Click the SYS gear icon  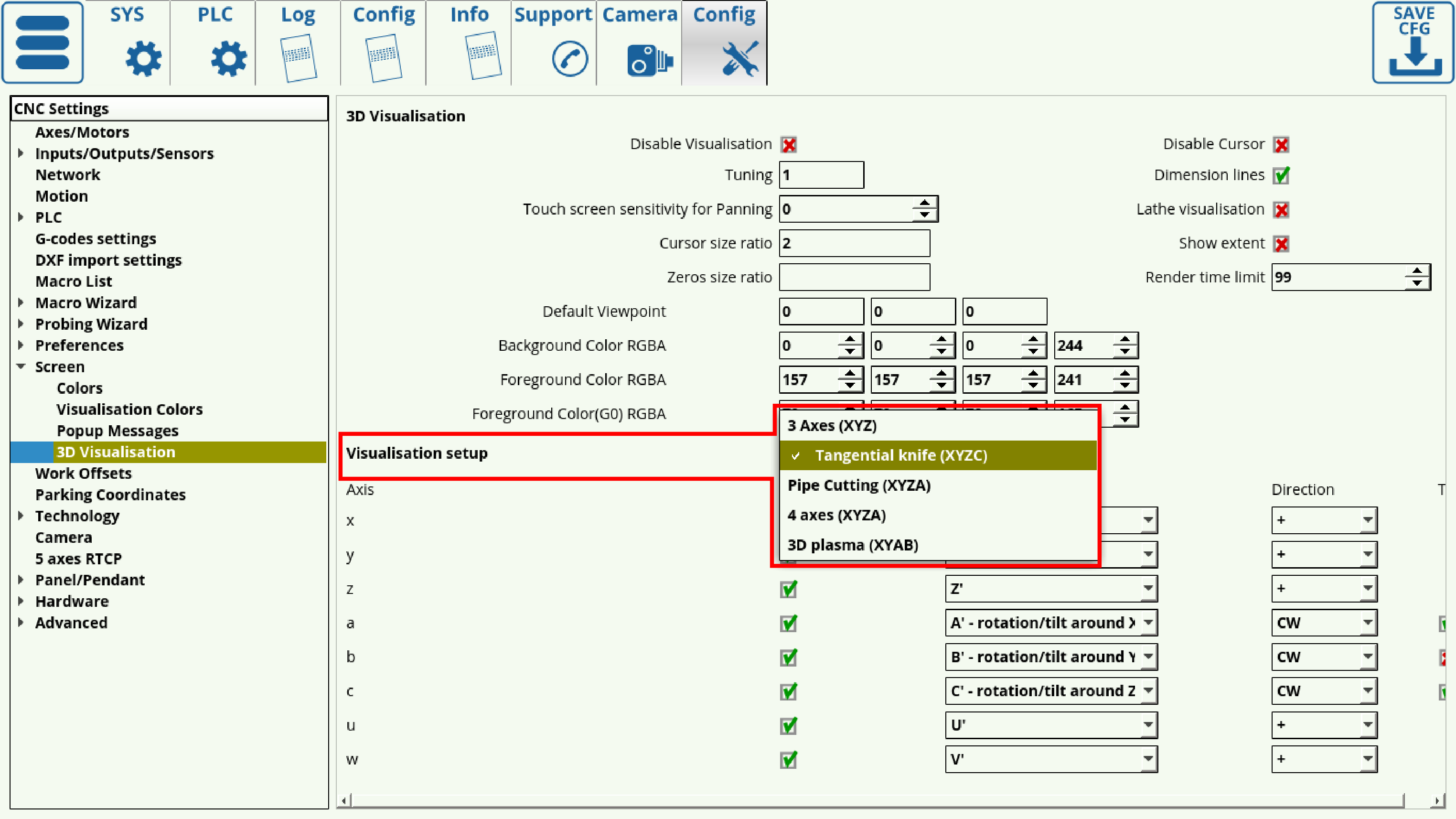[x=143, y=58]
